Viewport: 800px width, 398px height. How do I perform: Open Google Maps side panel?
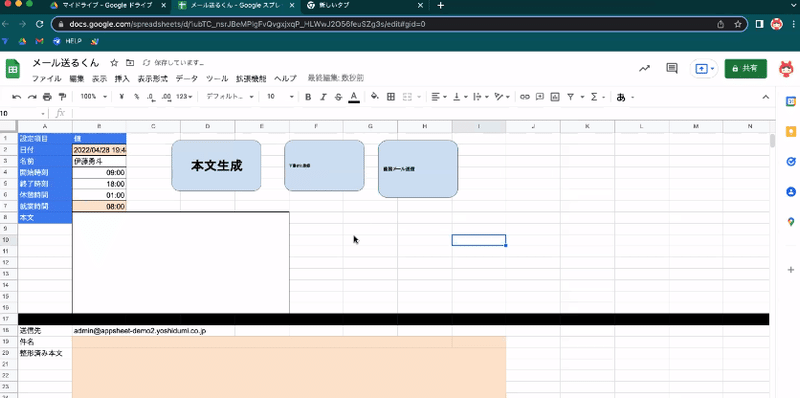pos(791,222)
